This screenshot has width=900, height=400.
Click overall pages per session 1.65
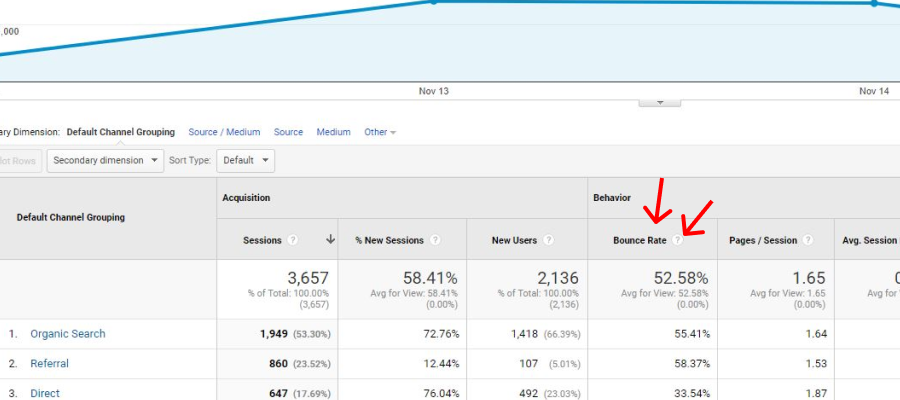809,278
